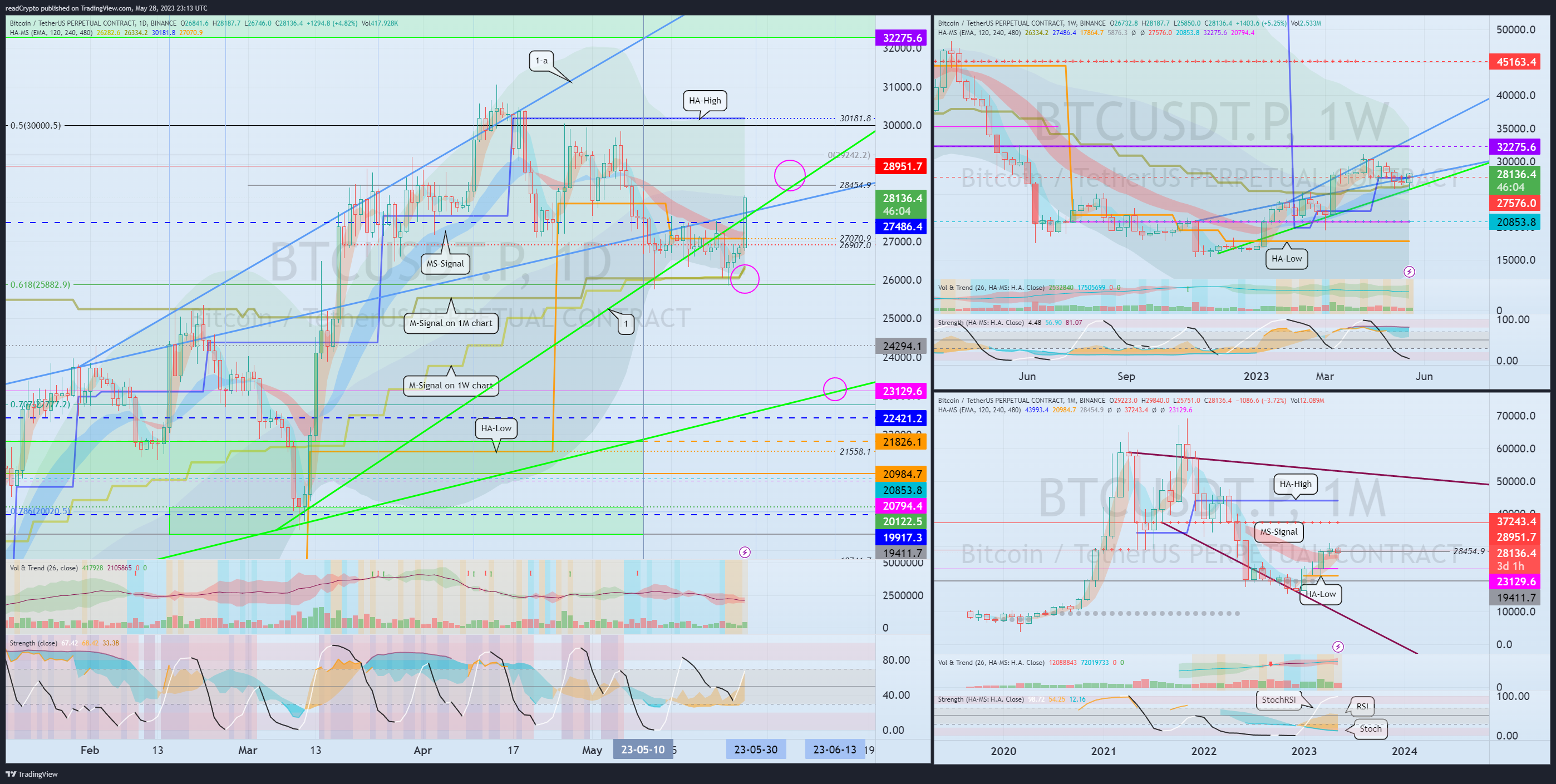Click the RSI callout on 1M chart
Screen dimensions: 1556x784
1362,706
